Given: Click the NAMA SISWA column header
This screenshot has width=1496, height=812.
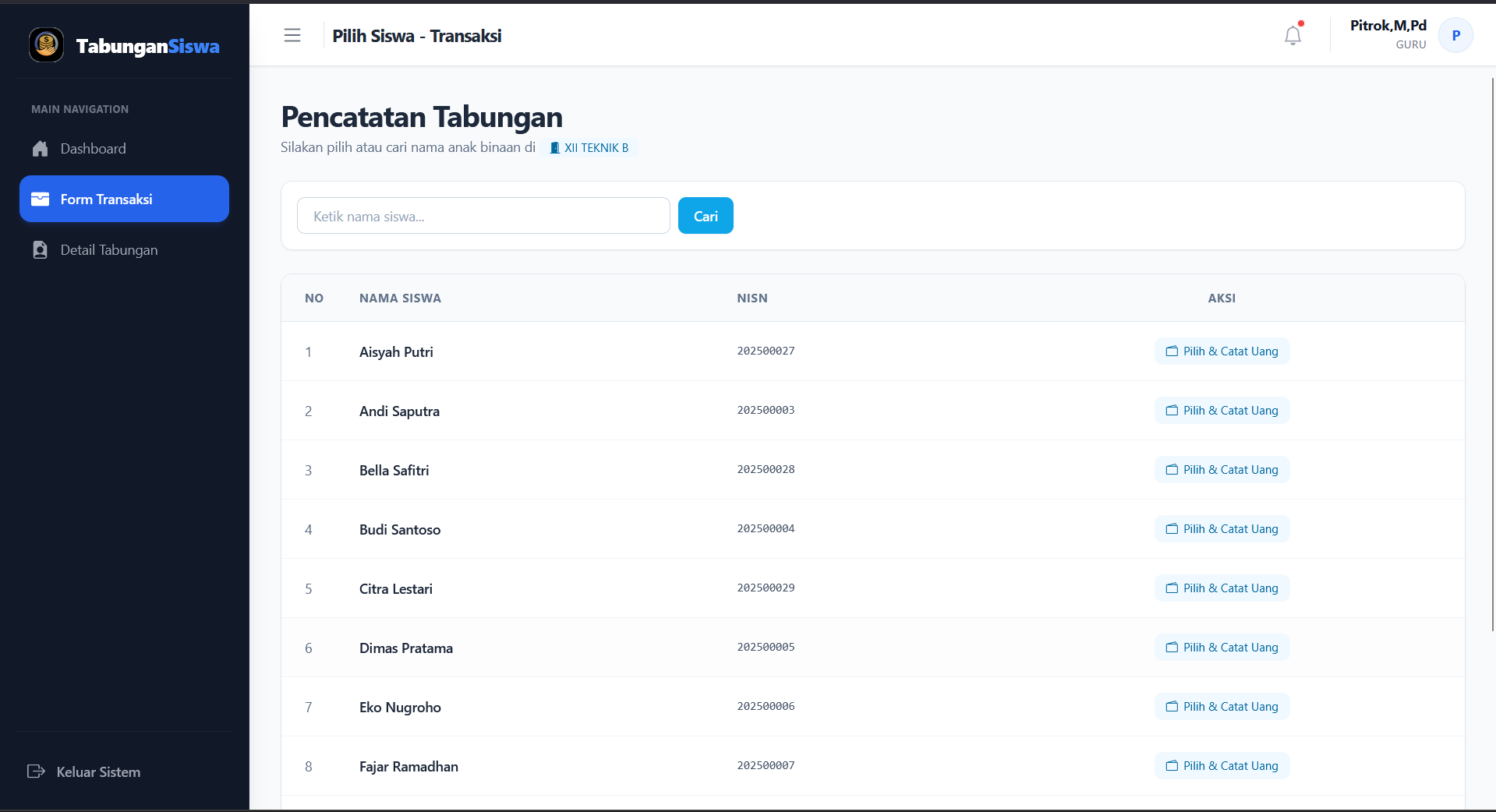Looking at the screenshot, I should (400, 298).
